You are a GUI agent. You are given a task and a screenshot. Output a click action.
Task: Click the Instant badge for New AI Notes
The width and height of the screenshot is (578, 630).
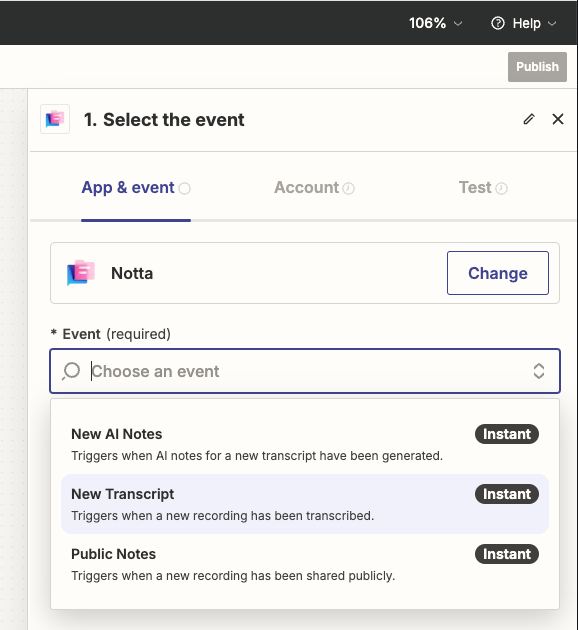point(507,434)
